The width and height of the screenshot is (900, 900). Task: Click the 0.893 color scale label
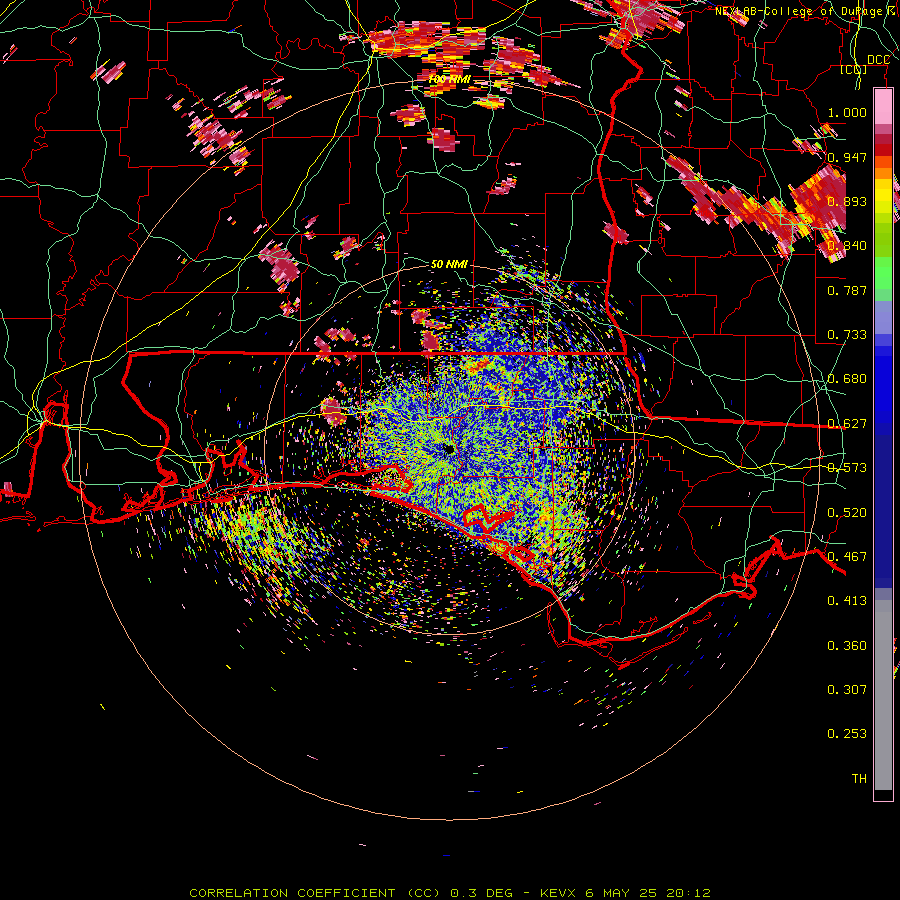point(847,201)
